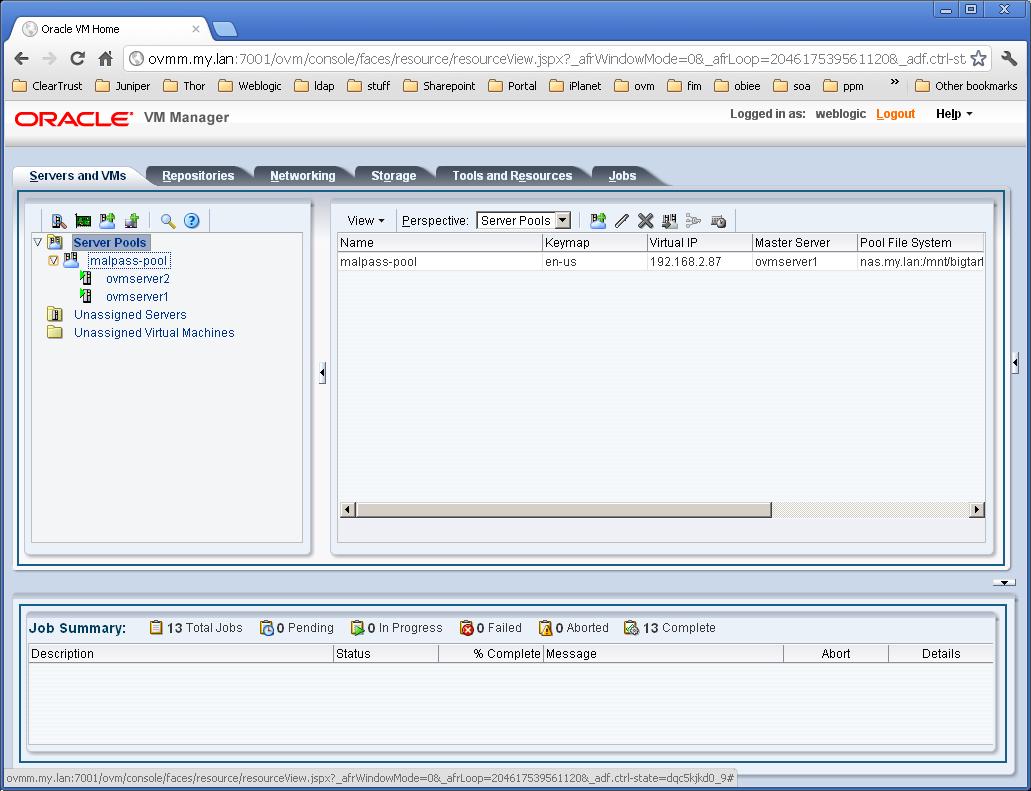
Task: Click the Pending jobs clock icon
Action: (266, 628)
